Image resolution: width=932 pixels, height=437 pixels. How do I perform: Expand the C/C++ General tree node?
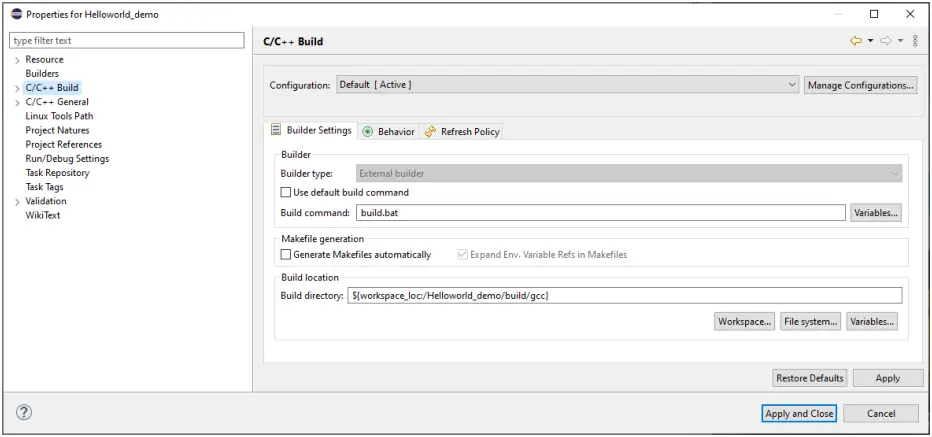tap(17, 103)
